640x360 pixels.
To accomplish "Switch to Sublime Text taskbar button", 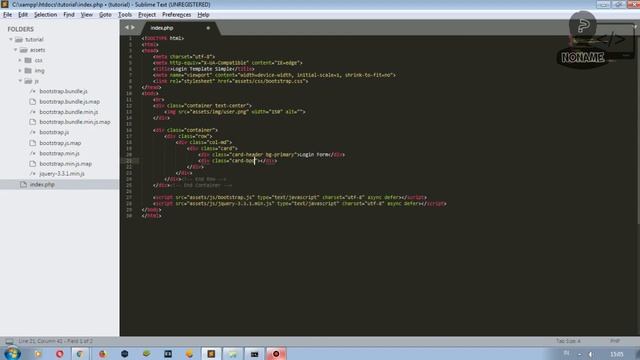I will pos(211,354).
